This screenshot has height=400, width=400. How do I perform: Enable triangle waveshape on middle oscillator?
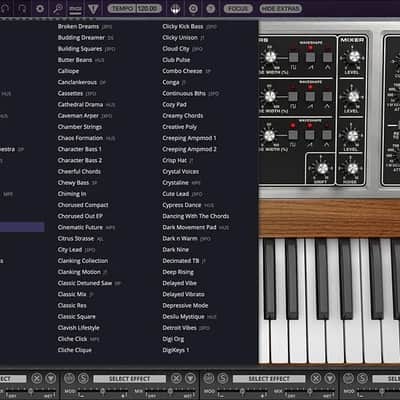pyautogui.click(x=327, y=96)
